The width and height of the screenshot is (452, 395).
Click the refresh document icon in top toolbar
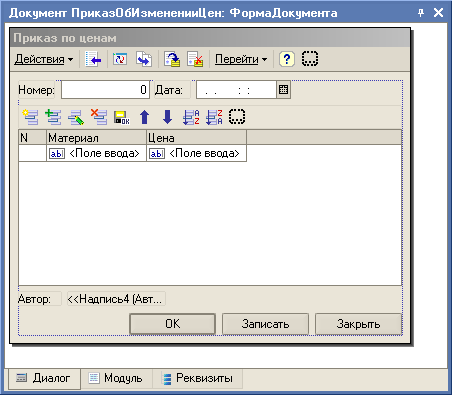(120, 59)
